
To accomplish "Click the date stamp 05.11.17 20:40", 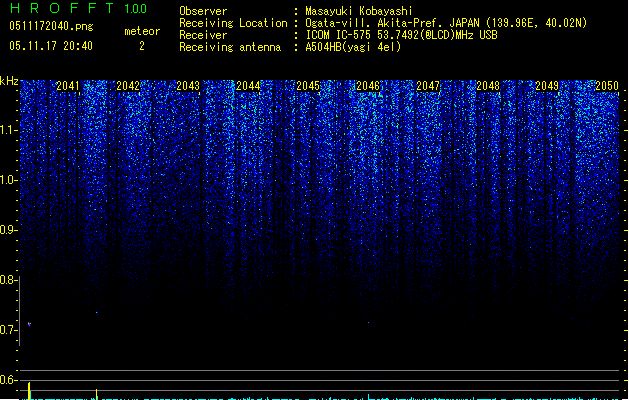I will (x=51, y=46).
